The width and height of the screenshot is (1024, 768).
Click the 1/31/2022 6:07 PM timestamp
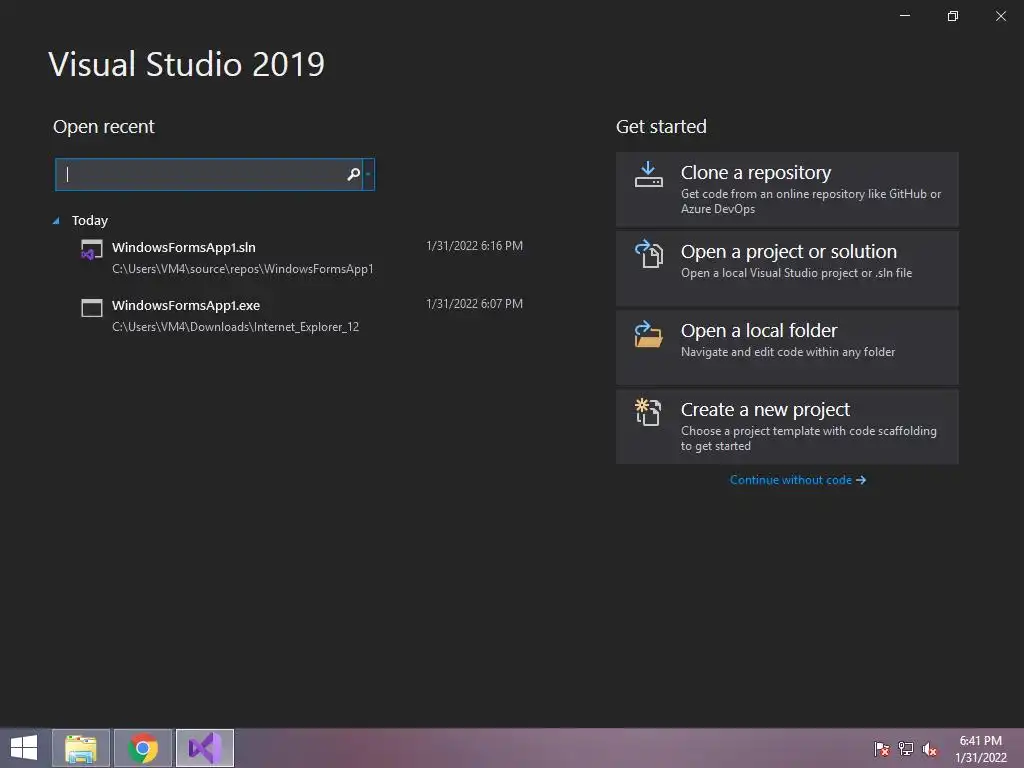474,304
